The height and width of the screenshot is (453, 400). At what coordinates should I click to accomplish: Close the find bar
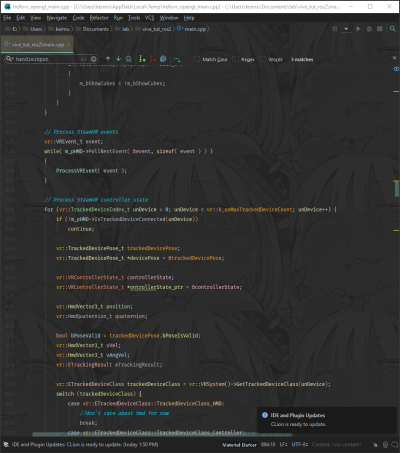[394, 58]
